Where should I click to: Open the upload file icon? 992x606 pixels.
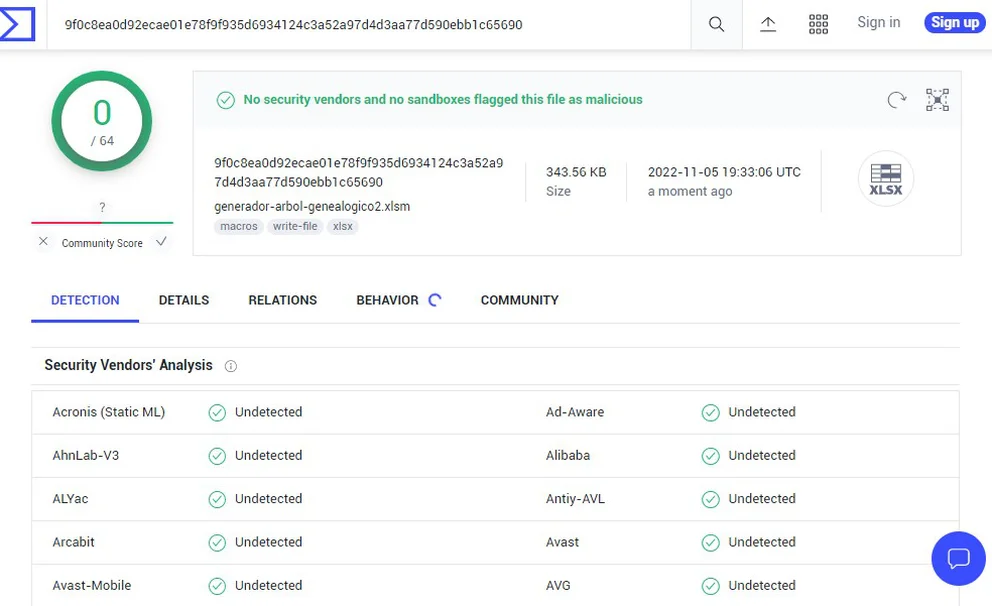tap(767, 24)
